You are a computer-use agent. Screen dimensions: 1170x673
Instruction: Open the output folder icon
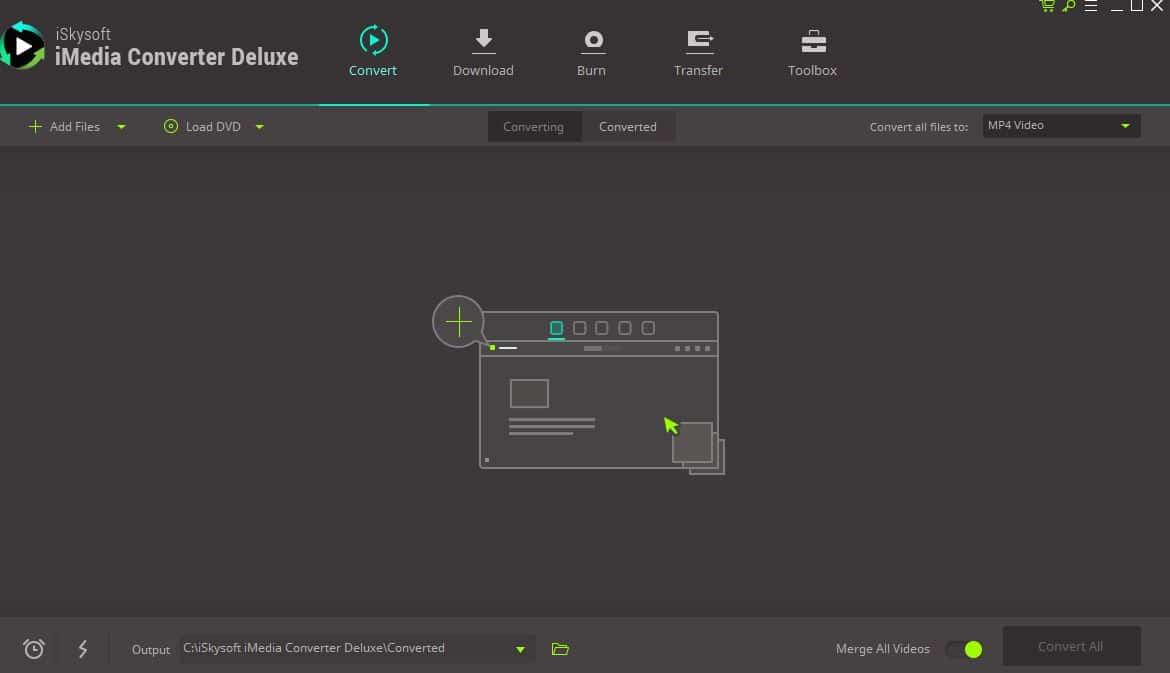560,649
